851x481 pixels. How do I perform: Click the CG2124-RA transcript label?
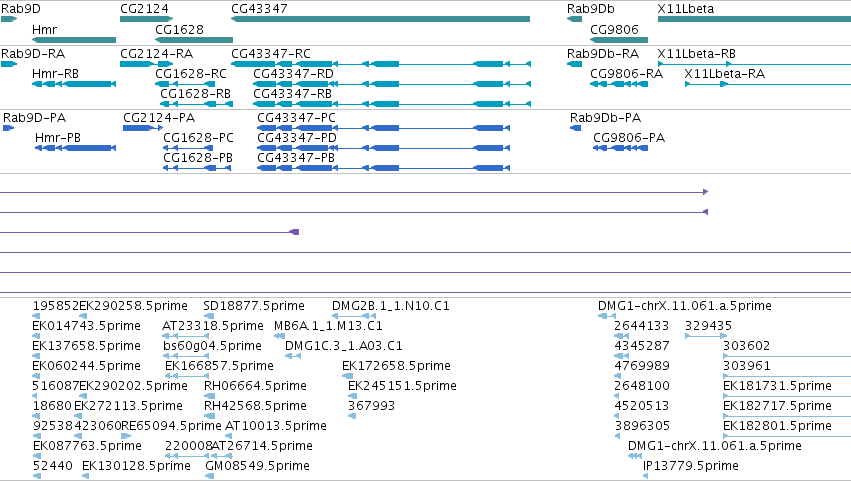156,54
